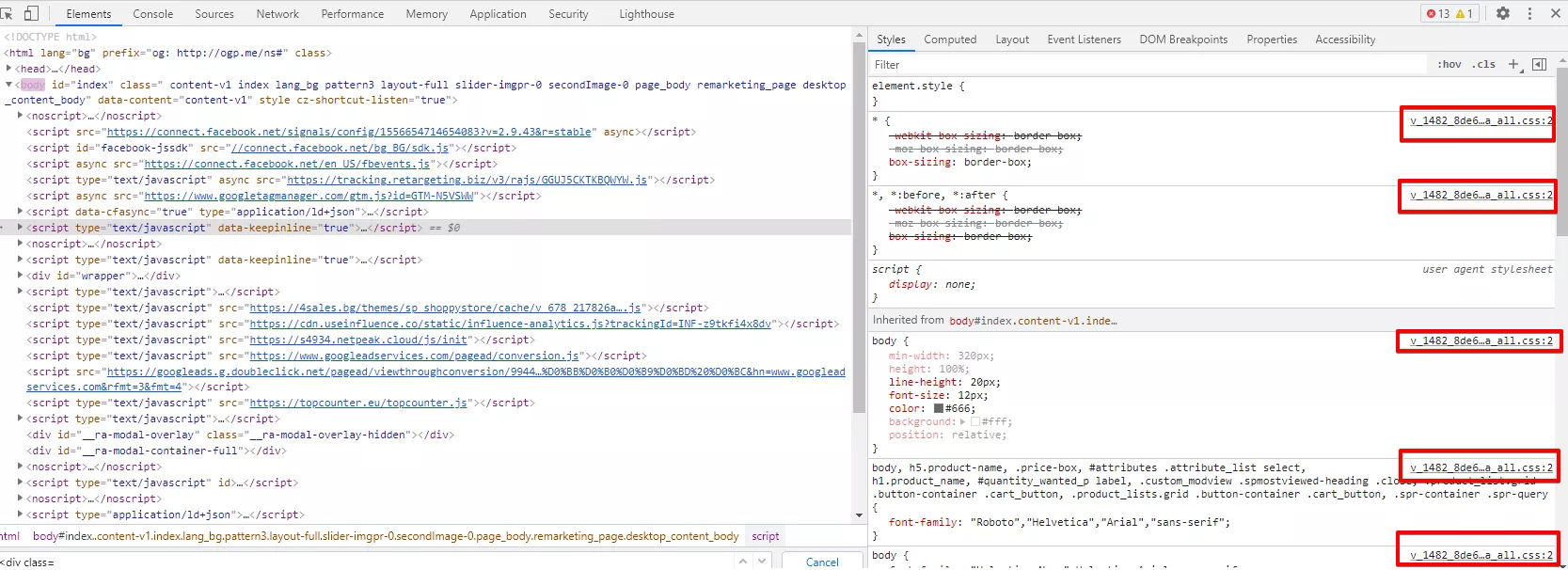This screenshot has width=1568, height=570.
Task: Open the bg_BG/sdk.js link
Action: 340,149
